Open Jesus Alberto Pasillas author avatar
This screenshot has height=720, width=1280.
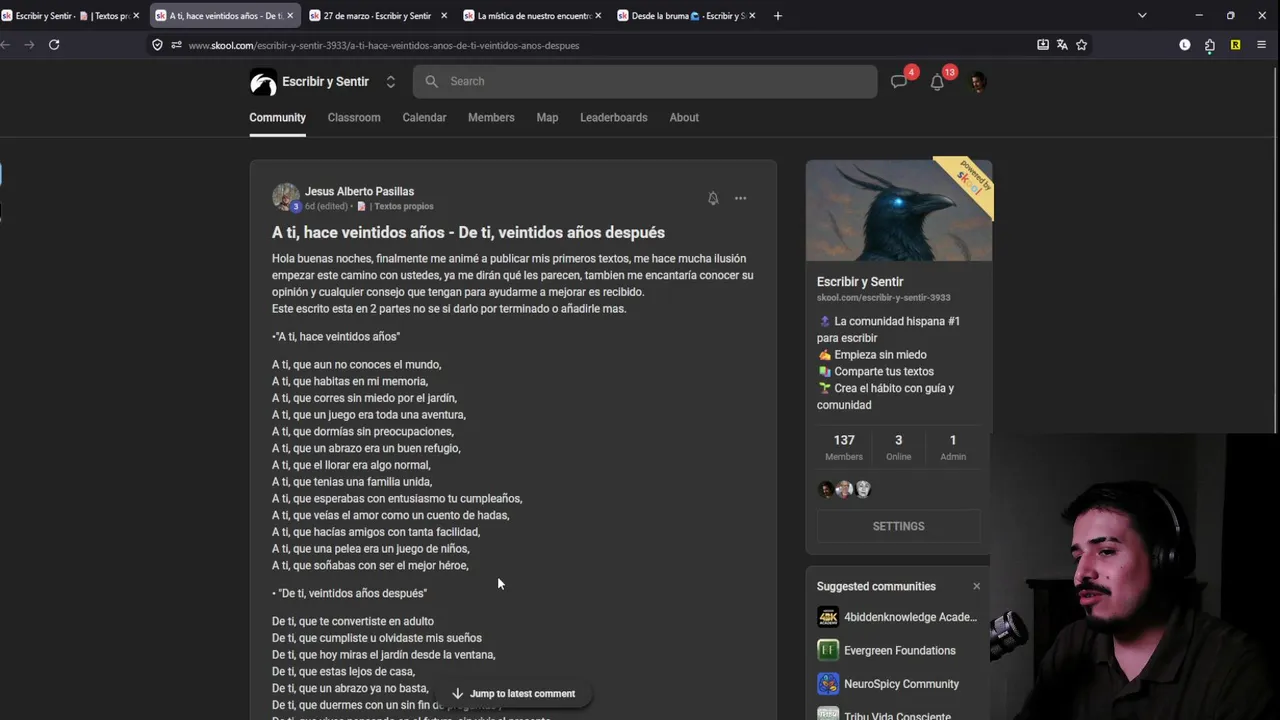(x=286, y=197)
